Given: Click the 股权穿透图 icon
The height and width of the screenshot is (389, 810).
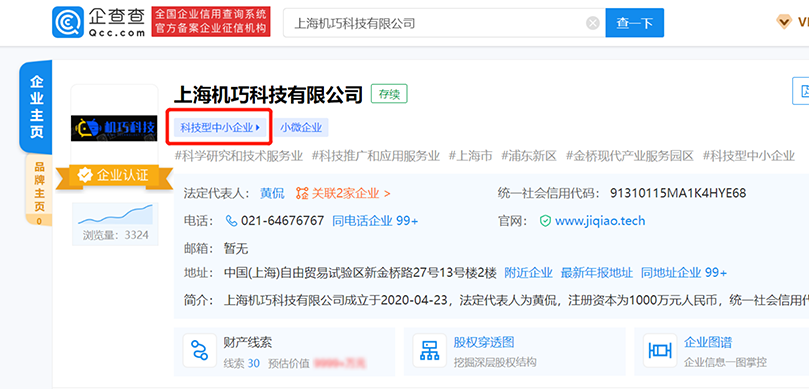Looking at the screenshot, I should (429, 350).
